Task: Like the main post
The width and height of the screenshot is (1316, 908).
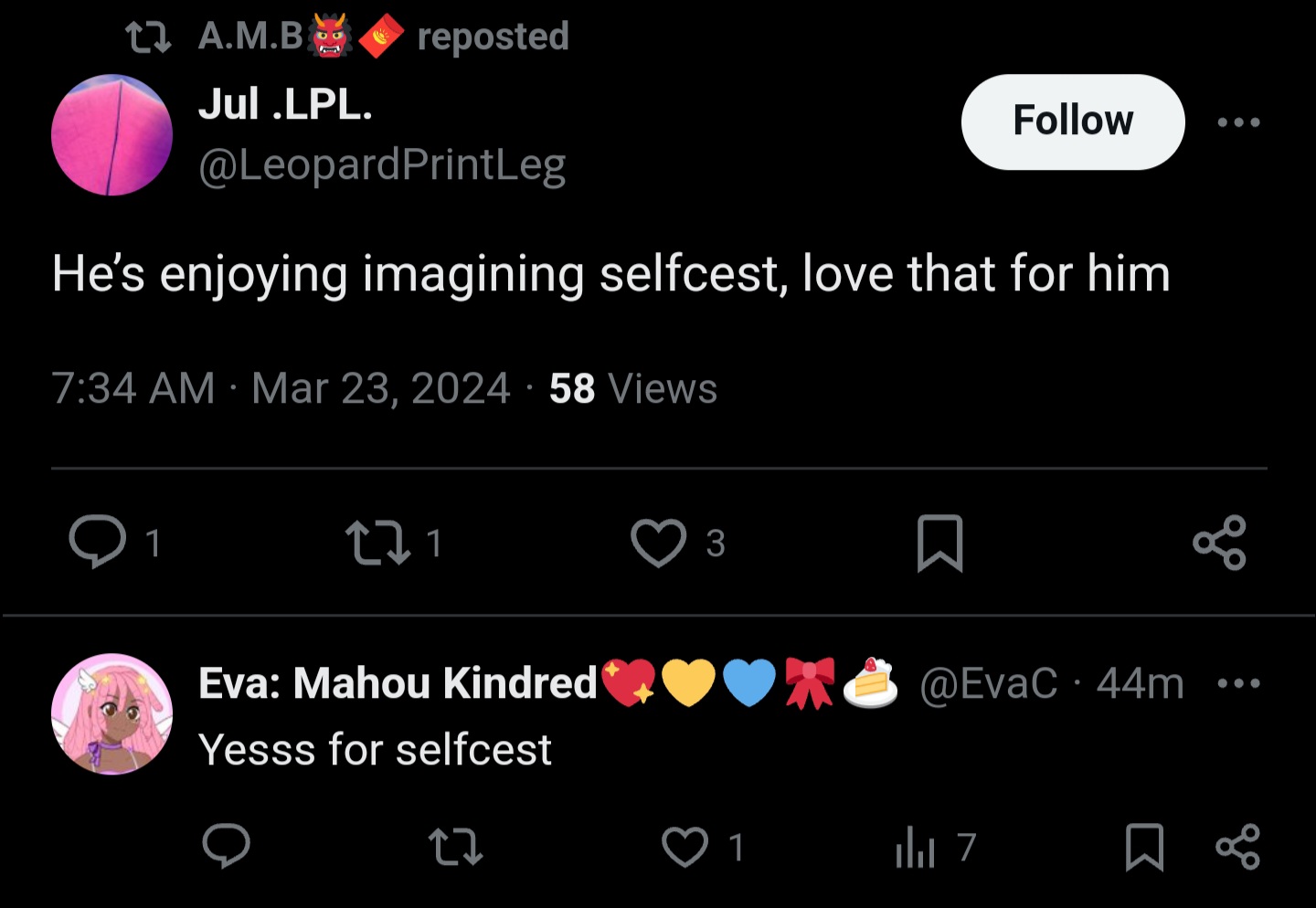Action: 658,543
